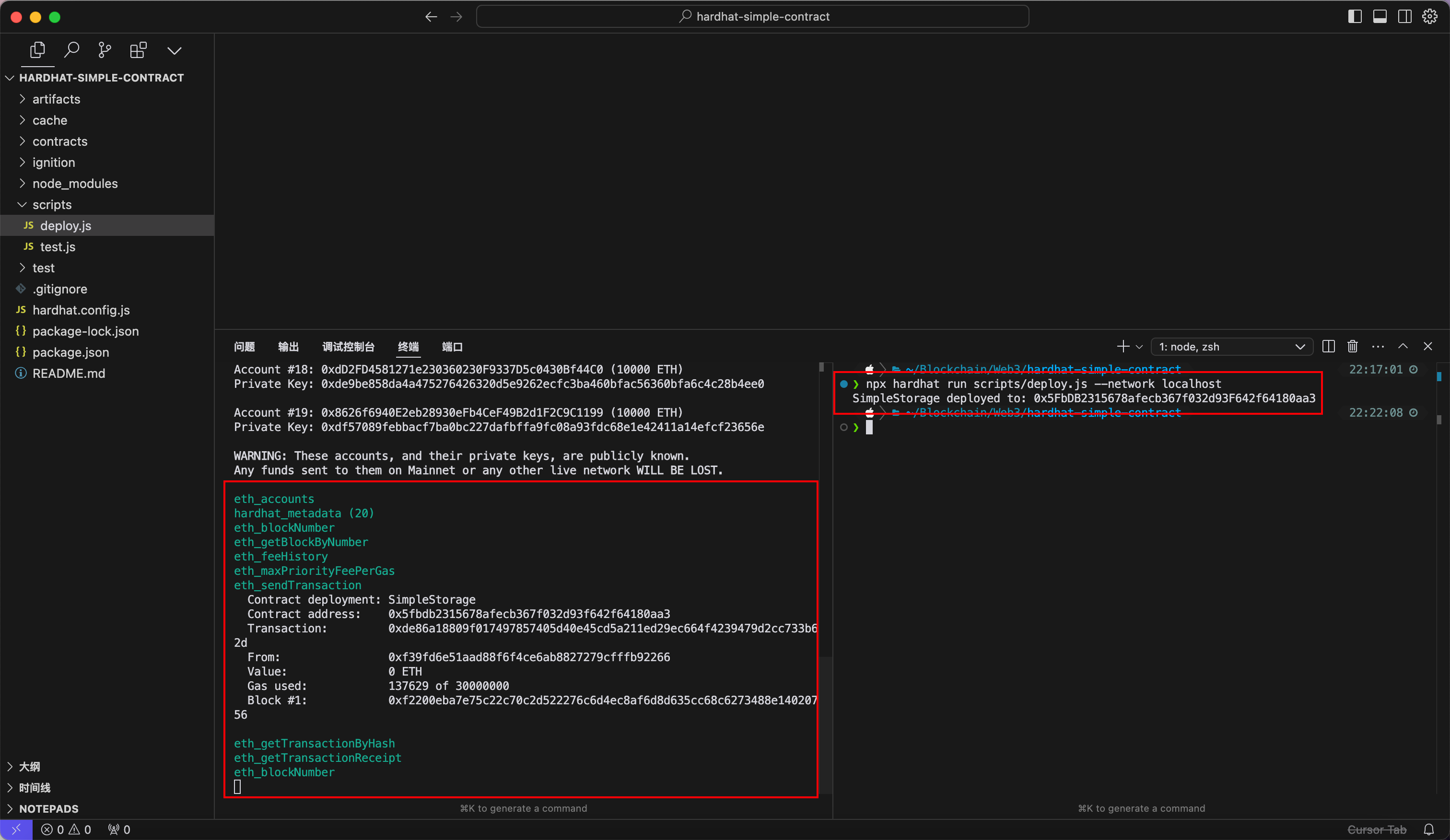This screenshot has height=840, width=1450.
Task: Close the bottom panel
Action: (x=1427, y=346)
